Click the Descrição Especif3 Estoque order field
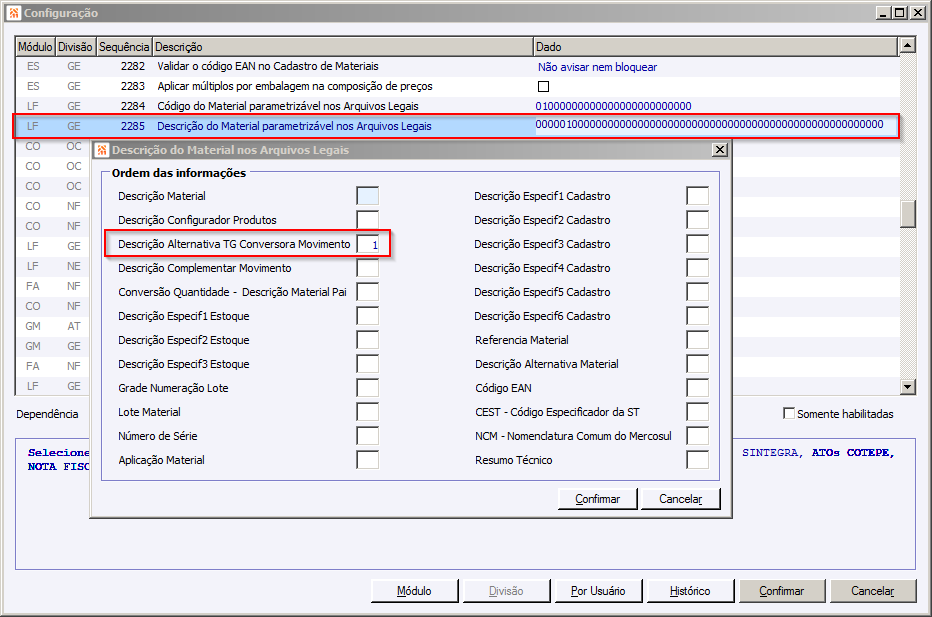 [367, 364]
